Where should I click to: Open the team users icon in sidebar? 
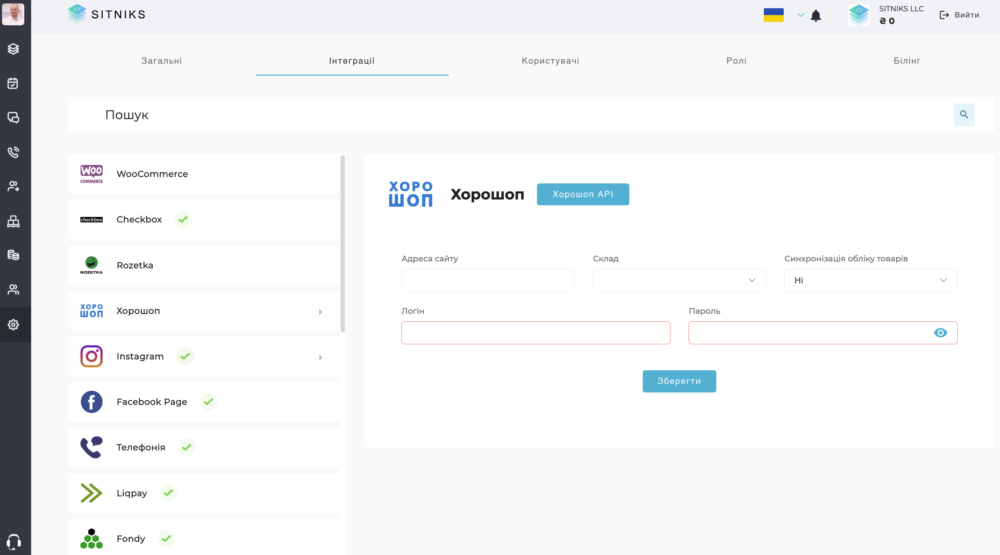[13, 290]
